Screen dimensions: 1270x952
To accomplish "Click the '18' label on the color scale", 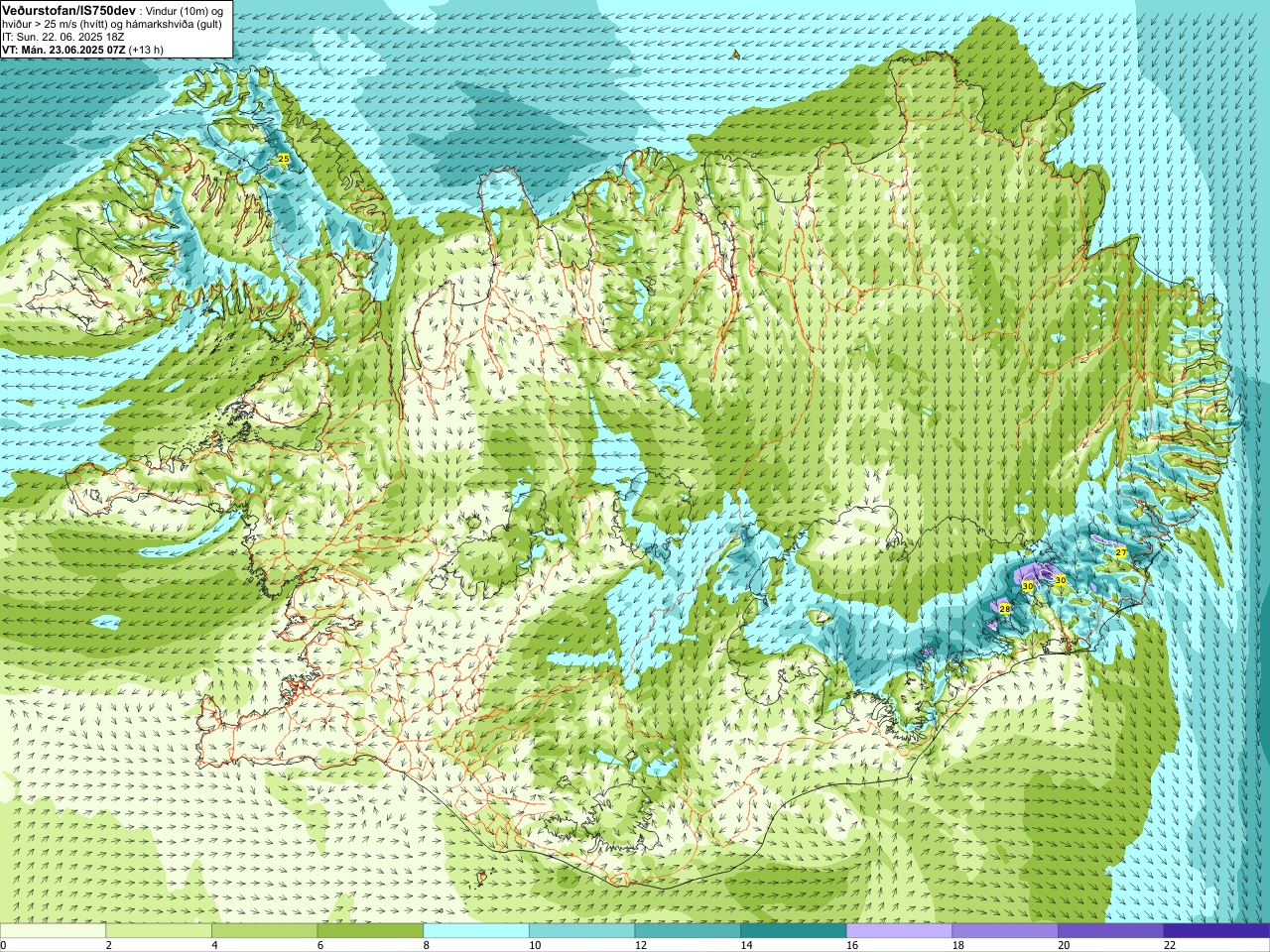I will [x=958, y=945].
